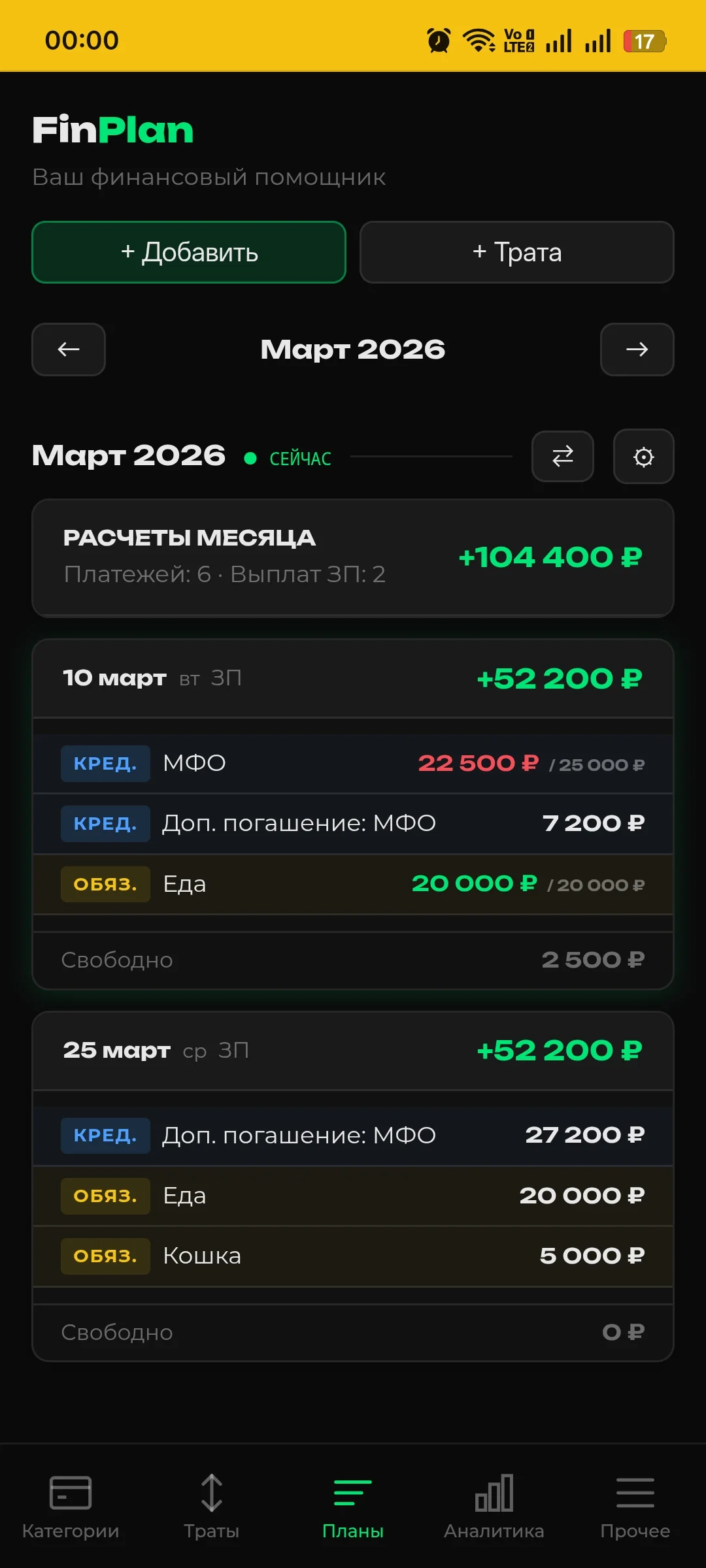Tap the alarm clock status icon
The height and width of the screenshot is (1568, 706).
click(x=439, y=41)
